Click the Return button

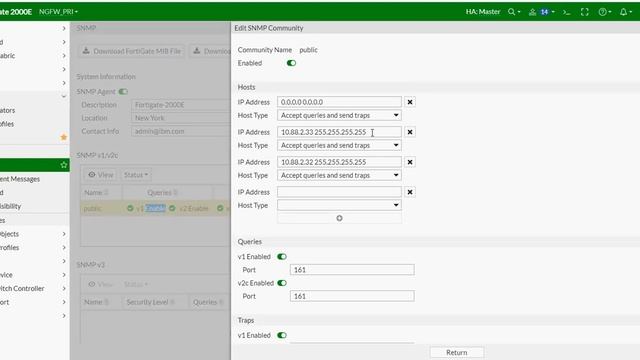coord(457,352)
